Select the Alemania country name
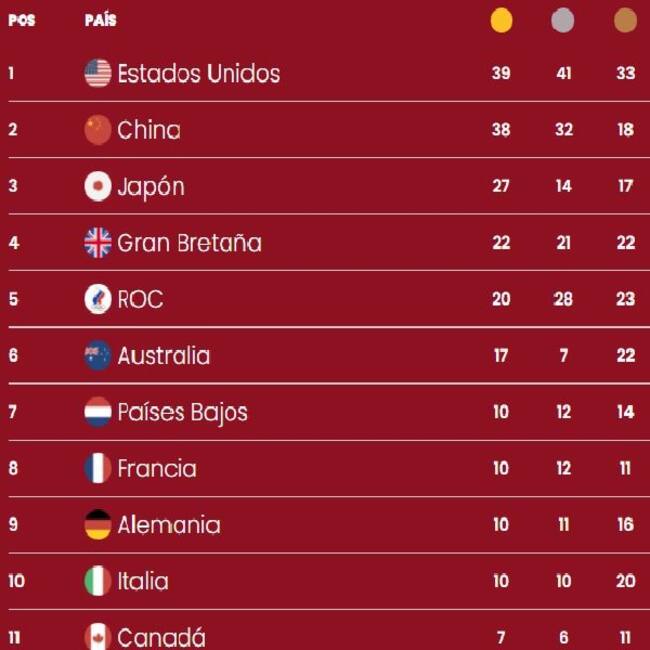Viewport: 650px width, 650px height. pos(168,525)
